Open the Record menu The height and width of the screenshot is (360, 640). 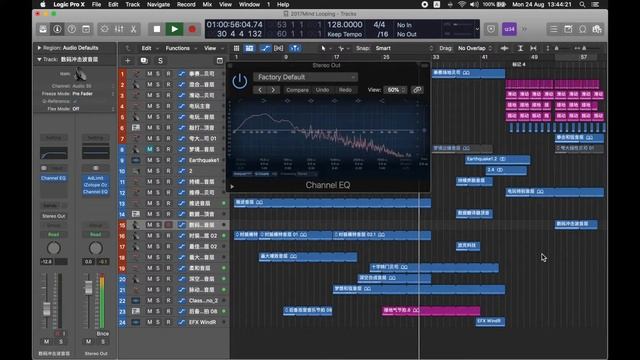186,4
